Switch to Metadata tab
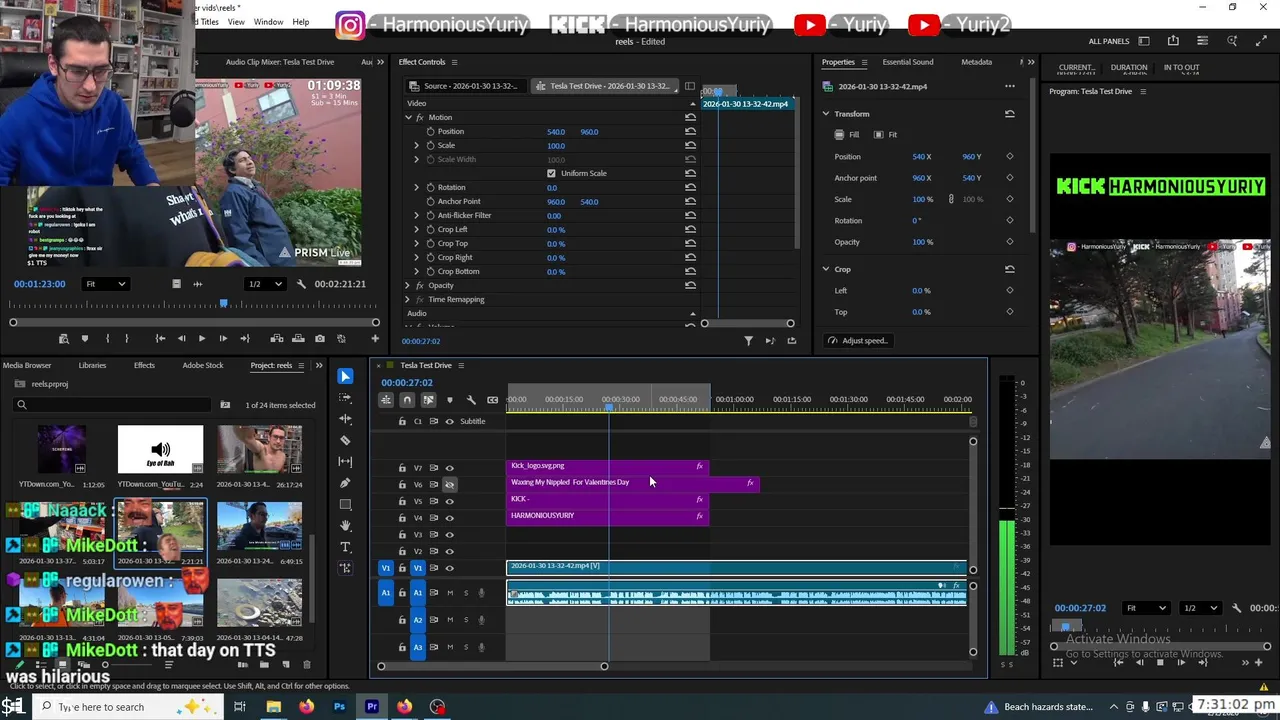Screen dimensions: 1280x720 pos(977,62)
